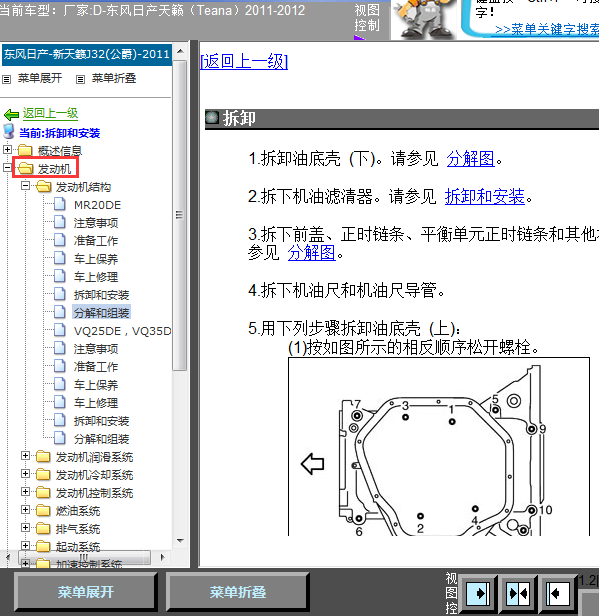599x616 pixels.
Task: Click the mechanic mascot image in header
Action: tap(424, 19)
